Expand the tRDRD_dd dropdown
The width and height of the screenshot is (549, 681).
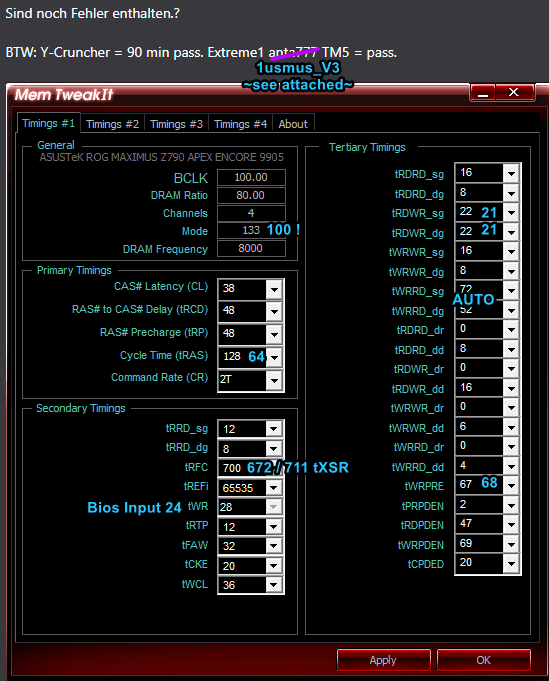click(511, 349)
